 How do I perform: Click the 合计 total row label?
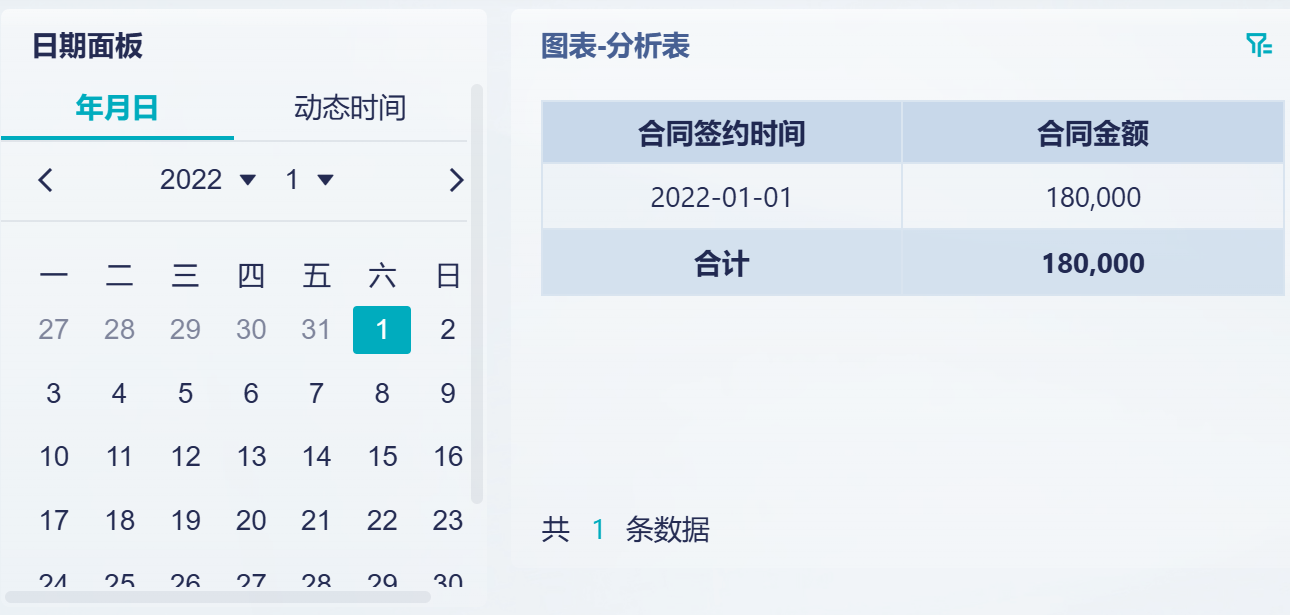pos(721,264)
